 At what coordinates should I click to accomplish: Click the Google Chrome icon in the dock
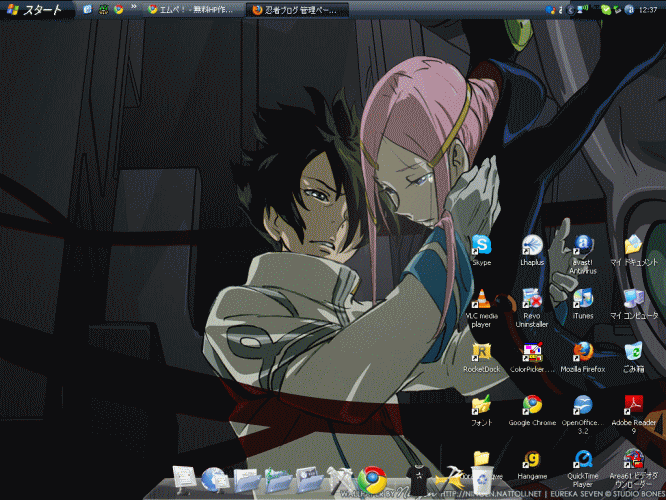(x=372, y=480)
